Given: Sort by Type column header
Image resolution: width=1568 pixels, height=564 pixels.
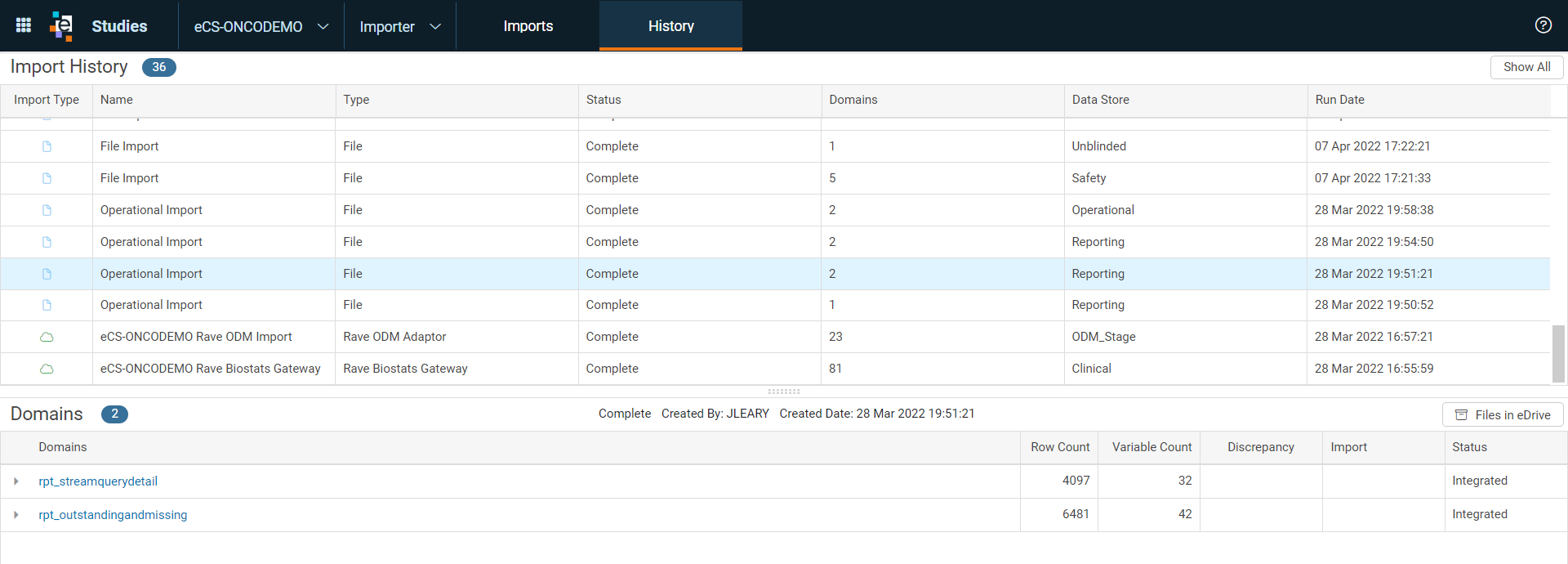Looking at the screenshot, I should [x=457, y=100].
